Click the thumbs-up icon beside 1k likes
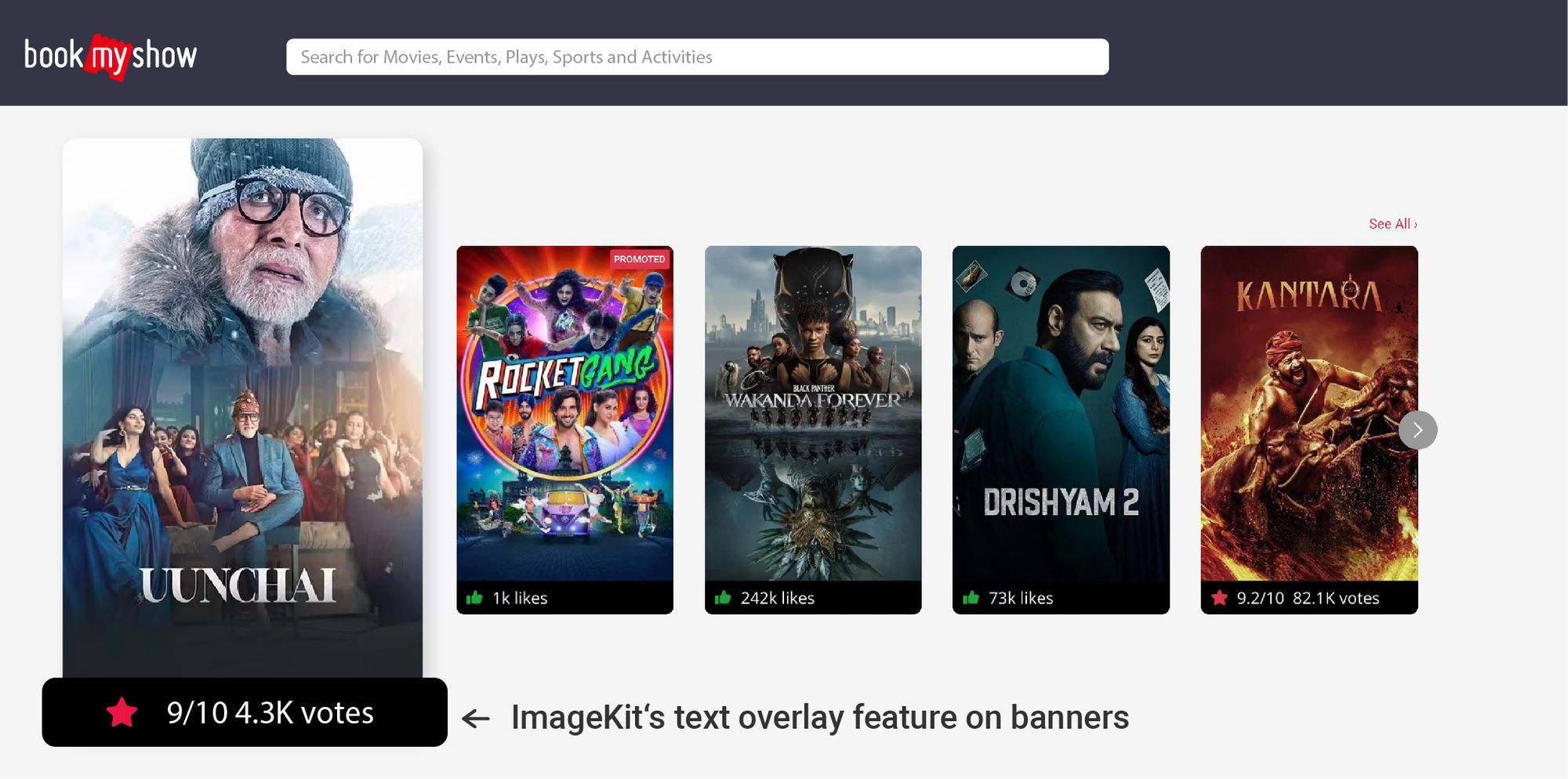1568x779 pixels. pos(474,598)
